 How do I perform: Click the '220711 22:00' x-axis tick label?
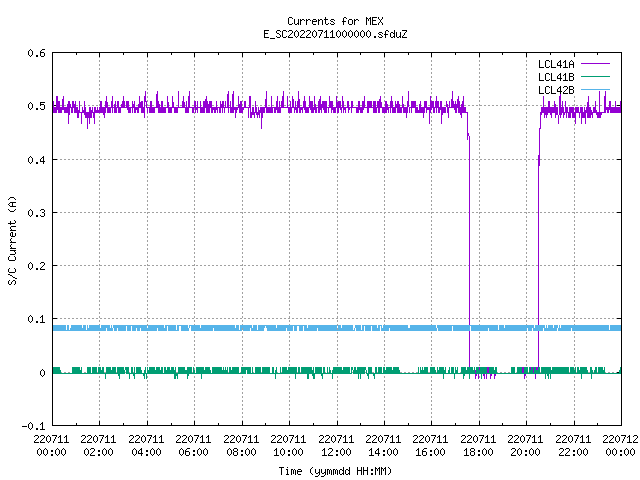tap(573, 446)
